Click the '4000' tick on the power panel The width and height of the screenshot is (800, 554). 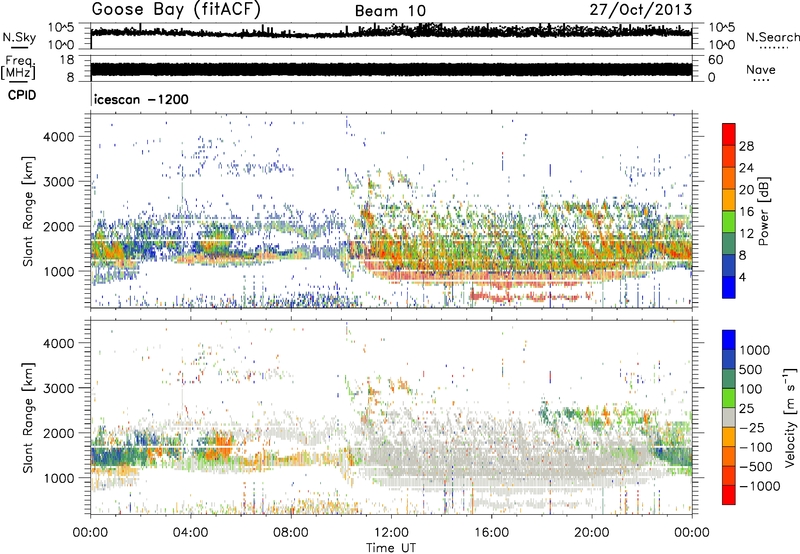click(58, 137)
